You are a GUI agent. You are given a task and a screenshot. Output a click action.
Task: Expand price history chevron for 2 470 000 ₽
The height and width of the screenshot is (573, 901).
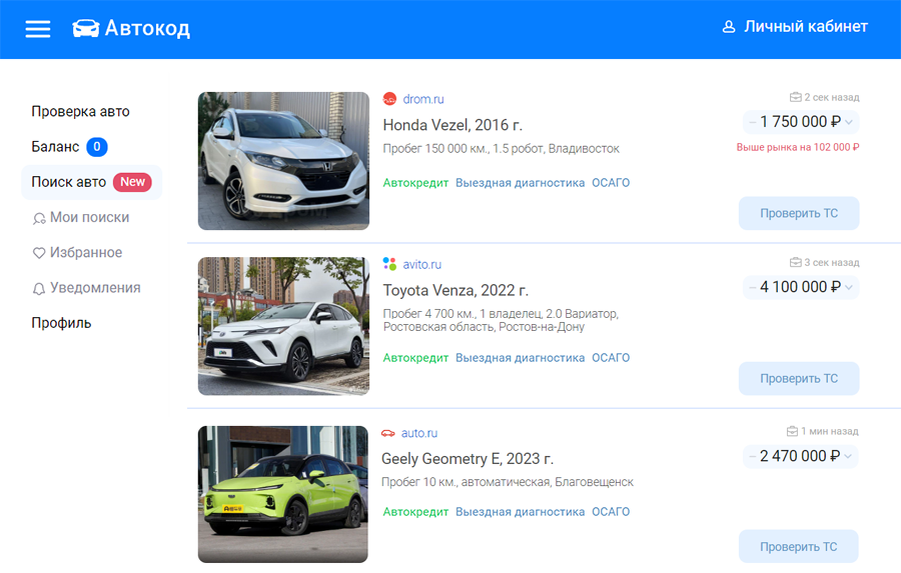pos(848,456)
